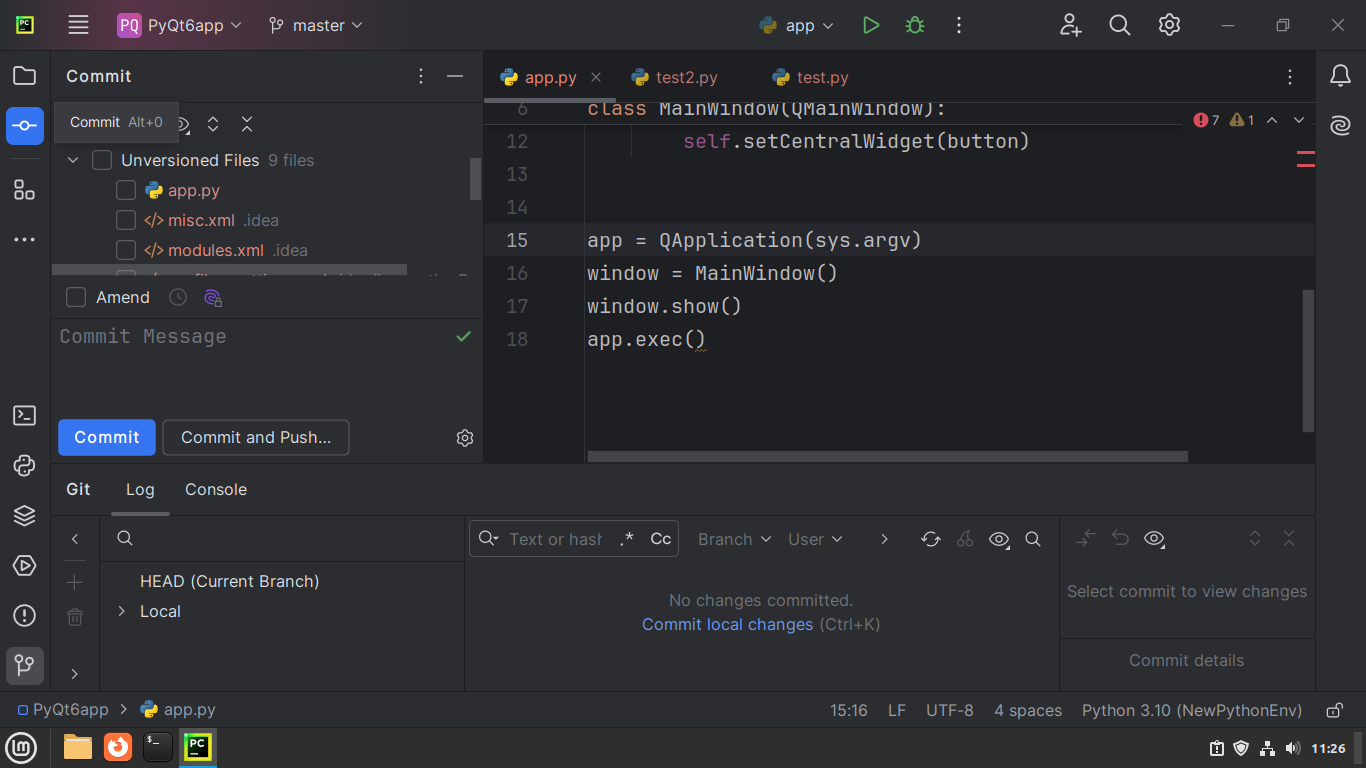
Task: Debug the app configuration
Action: click(915, 26)
